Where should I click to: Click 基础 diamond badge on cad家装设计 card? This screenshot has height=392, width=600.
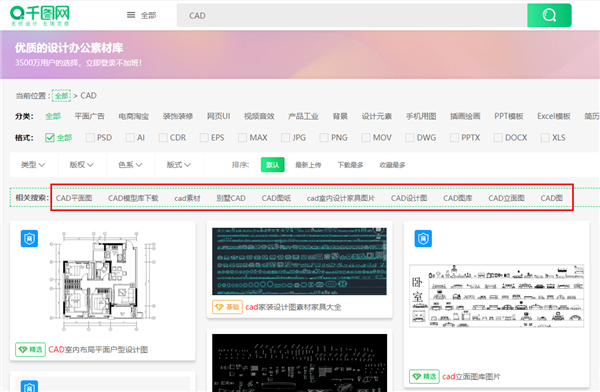point(227,307)
